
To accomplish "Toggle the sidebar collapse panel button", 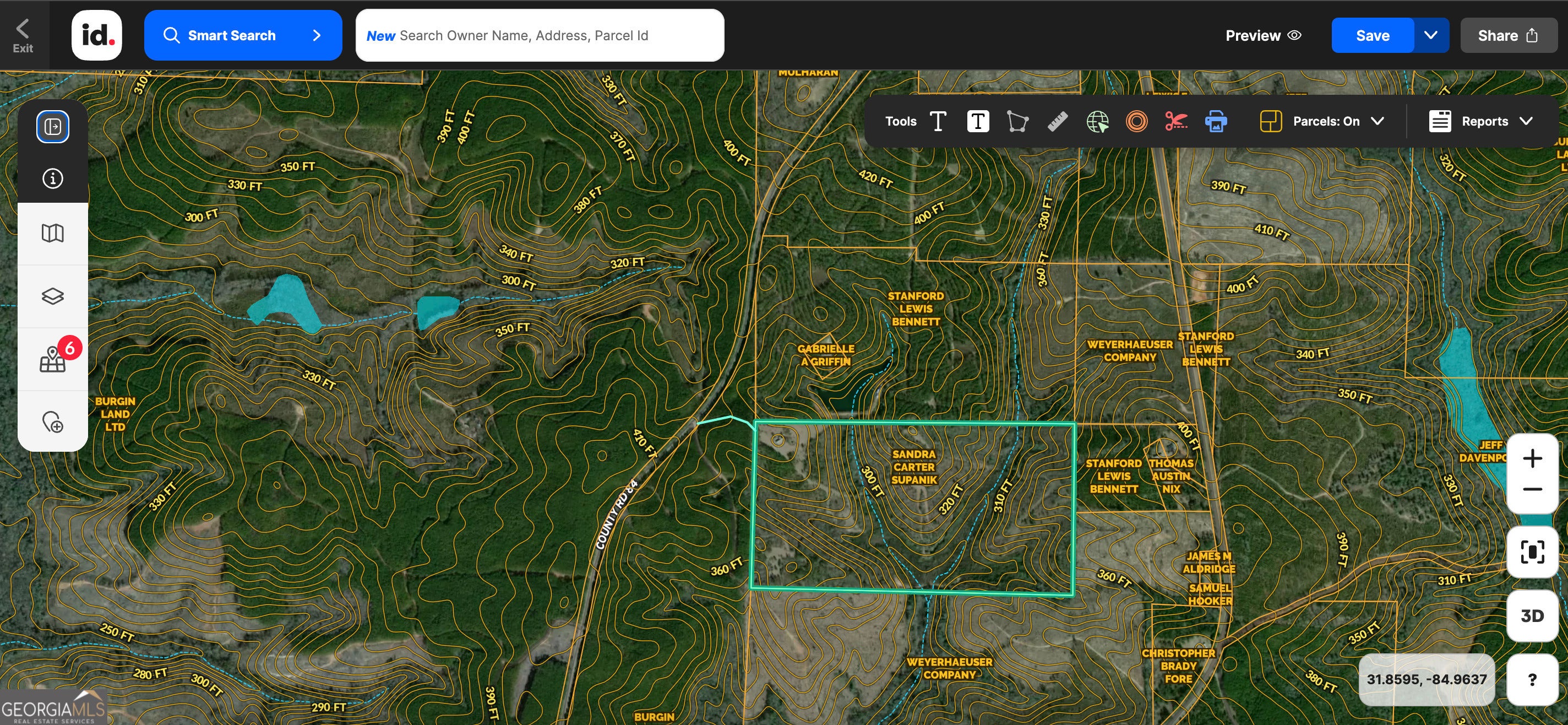I will tap(53, 127).
